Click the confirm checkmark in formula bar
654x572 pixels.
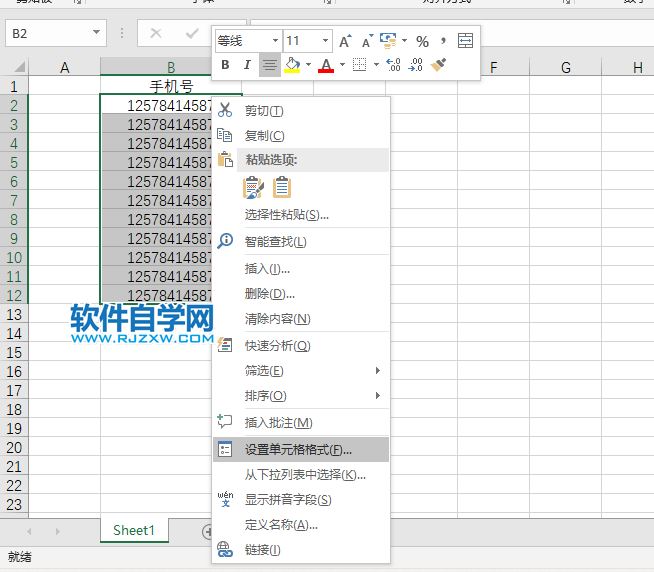[x=192, y=33]
